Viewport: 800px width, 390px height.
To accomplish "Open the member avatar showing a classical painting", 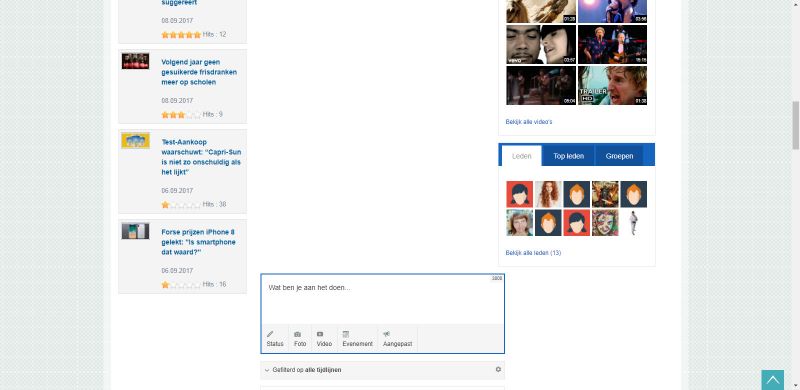I will click(x=605, y=194).
